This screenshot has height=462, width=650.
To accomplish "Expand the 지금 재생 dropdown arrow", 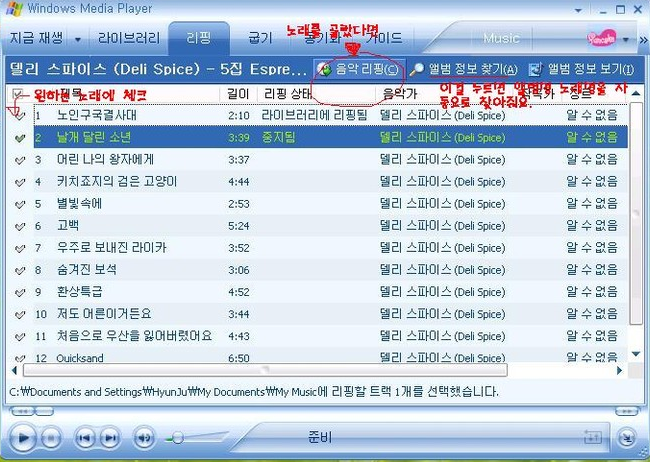I will [x=78, y=40].
